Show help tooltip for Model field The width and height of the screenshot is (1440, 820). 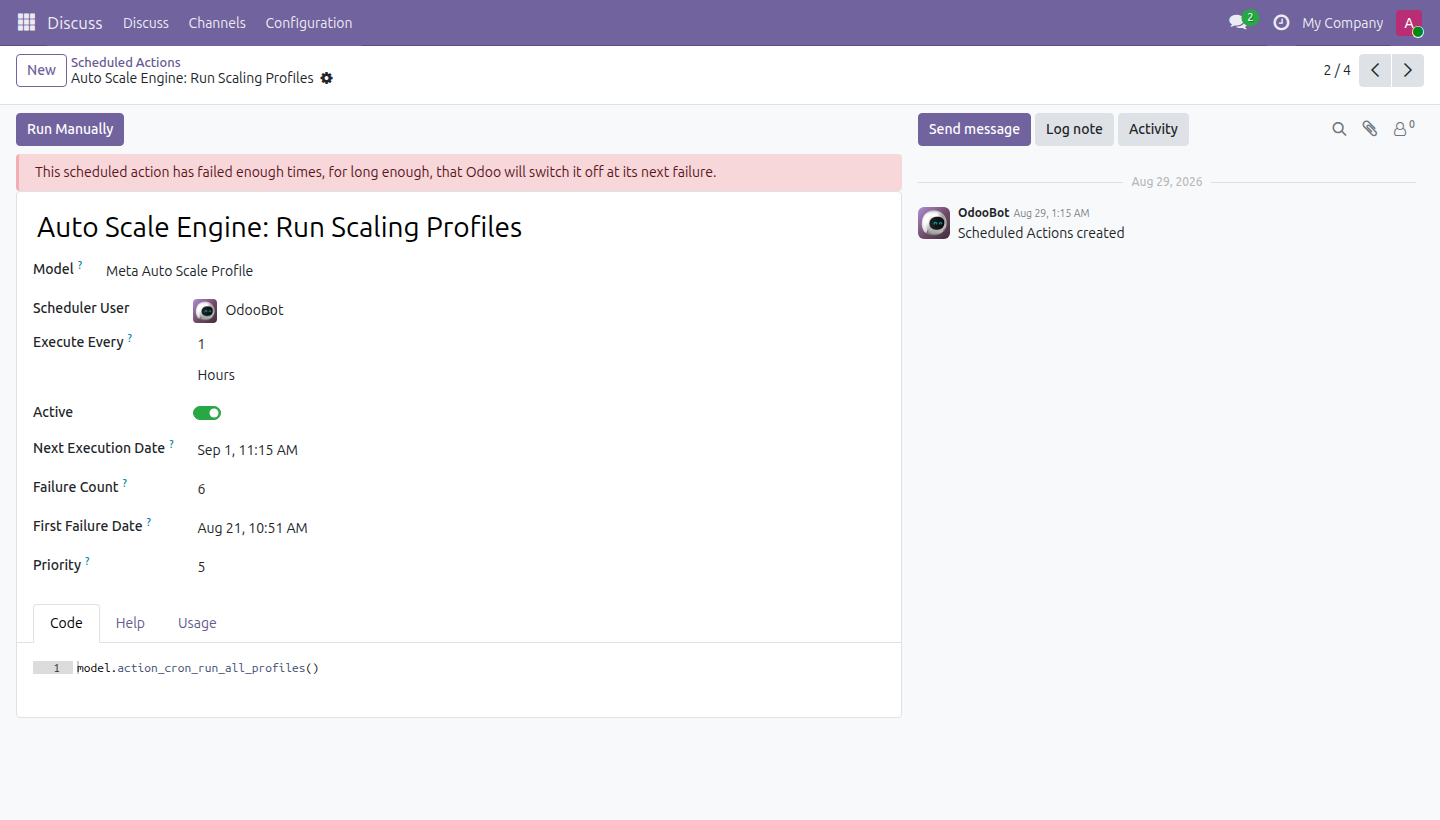click(81, 265)
